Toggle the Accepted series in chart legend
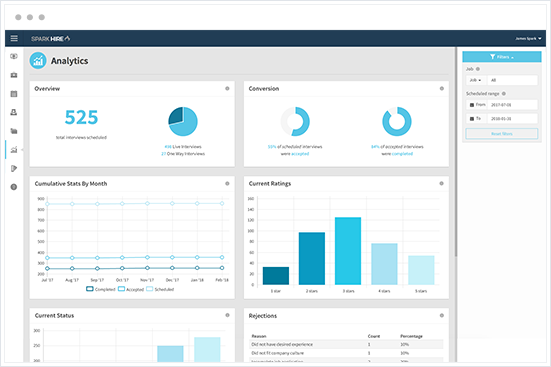 coord(131,289)
